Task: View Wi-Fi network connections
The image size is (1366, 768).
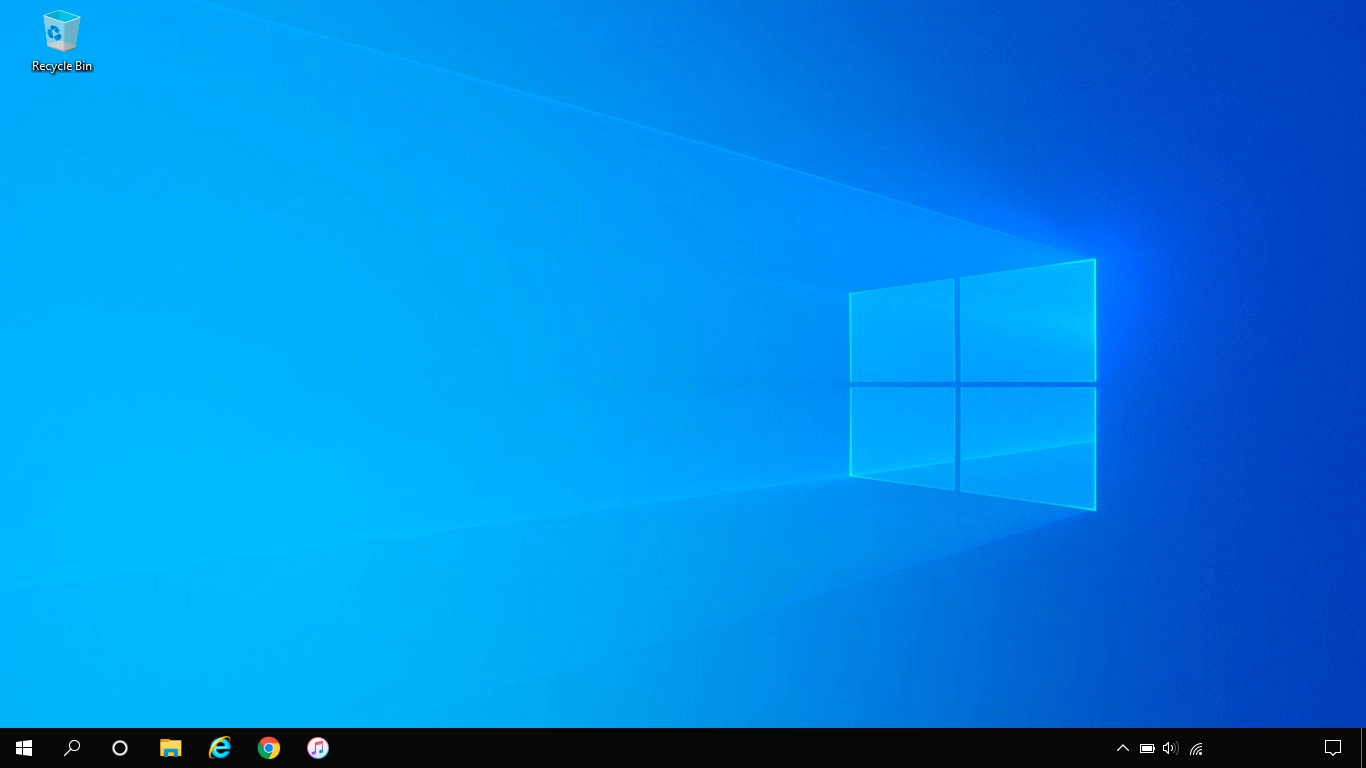Action: point(1195,747)
